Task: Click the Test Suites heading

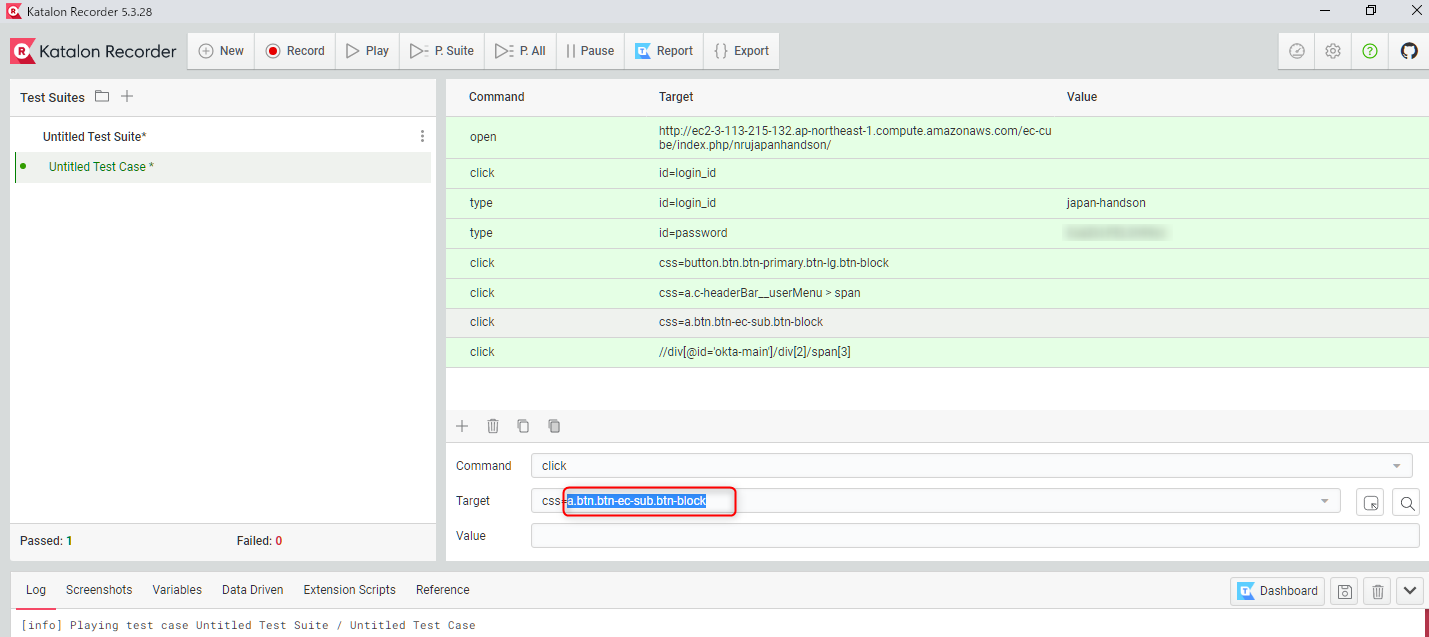Action: click(52, 98)
